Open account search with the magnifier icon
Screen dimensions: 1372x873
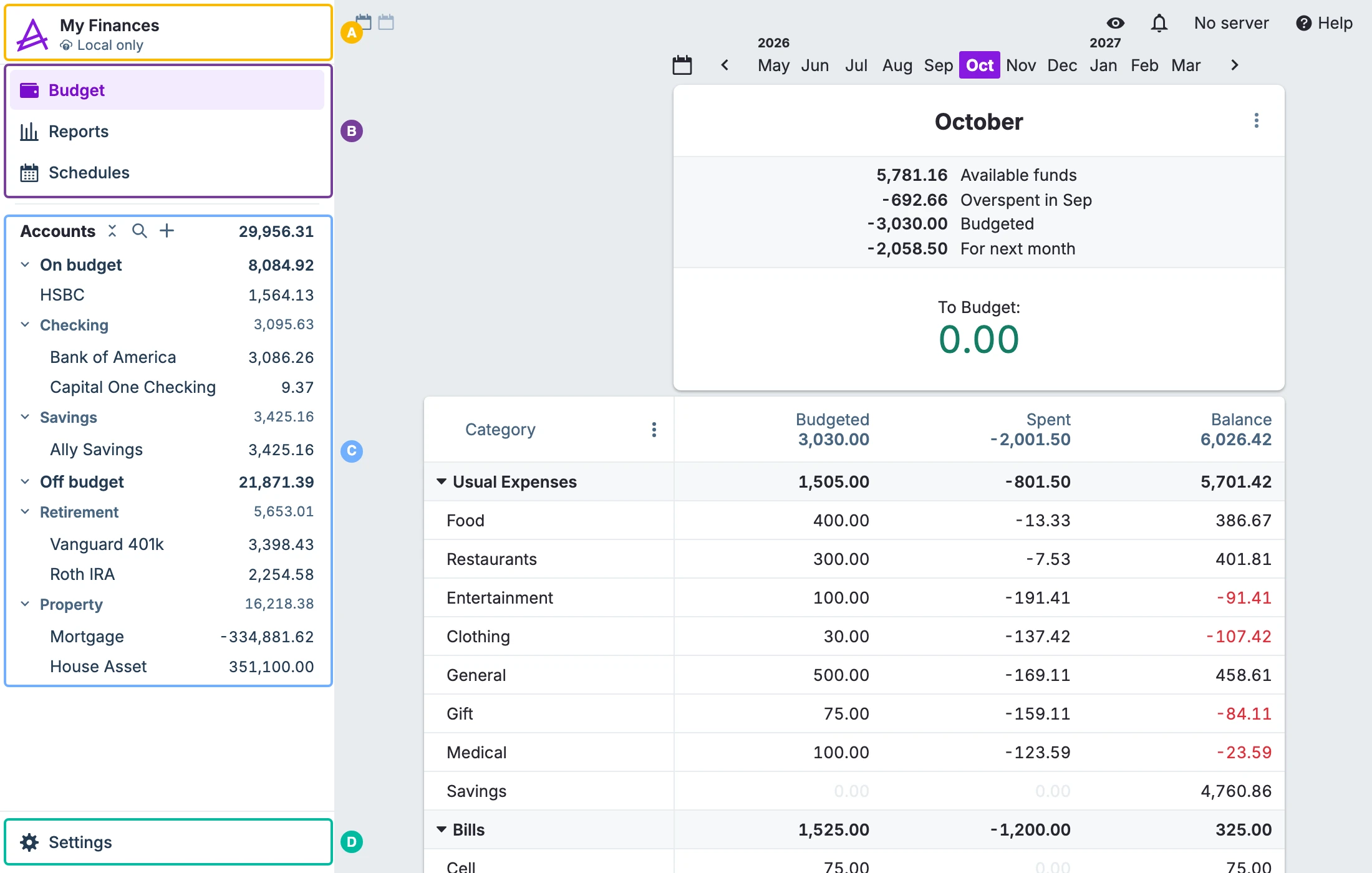tap(140, 231)
